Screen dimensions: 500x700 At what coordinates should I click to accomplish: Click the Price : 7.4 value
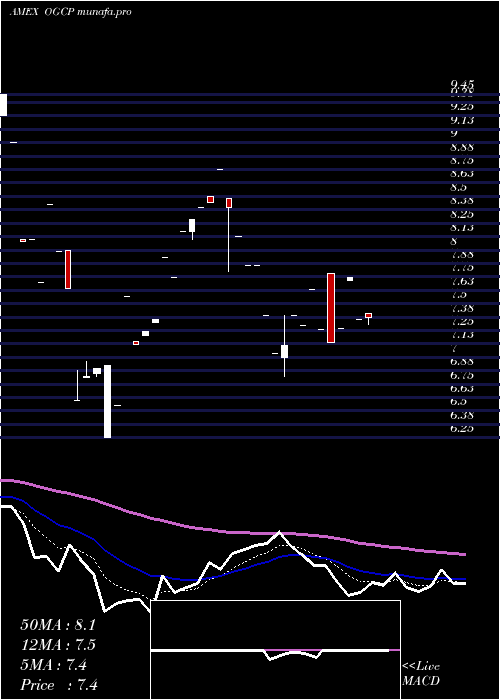pos(59,685)
